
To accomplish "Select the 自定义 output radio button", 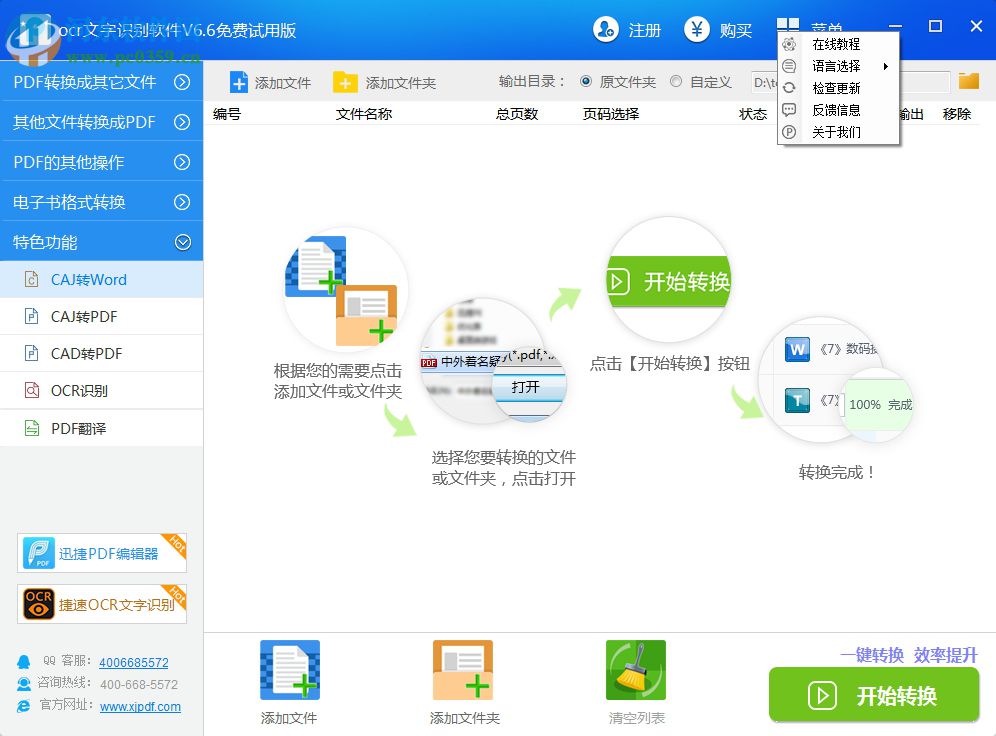I will (676, 81).
